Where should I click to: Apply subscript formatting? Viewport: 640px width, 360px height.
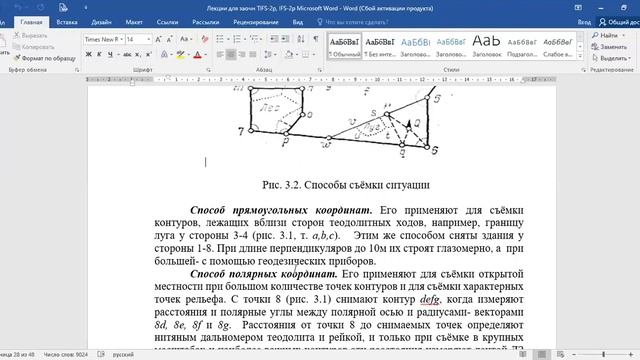click(138, 54)
